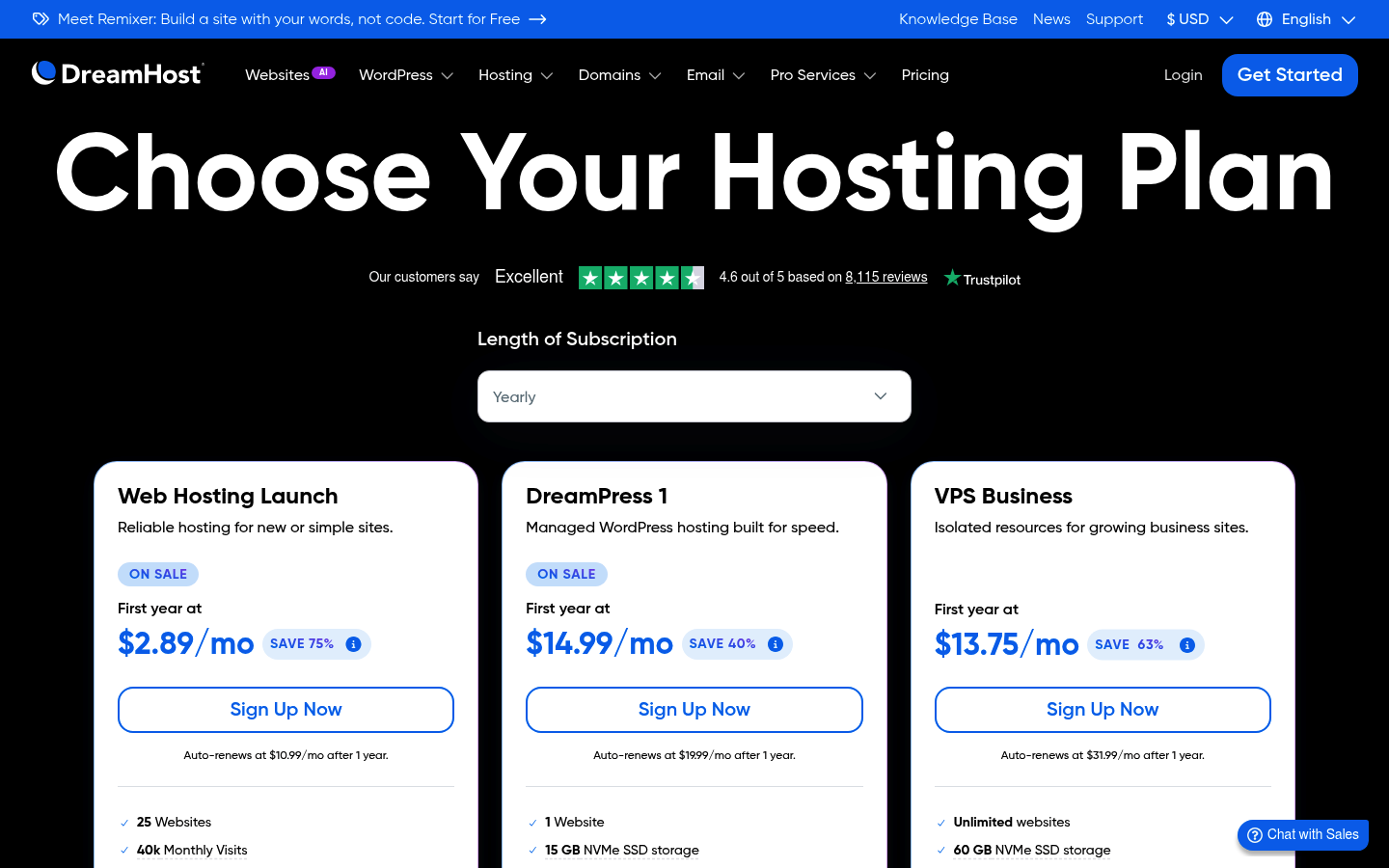Image resolution: width=1389 pixels, height=868 pixels.
Task: Click the arrow after Start for Free
Action: pos(538,19)
